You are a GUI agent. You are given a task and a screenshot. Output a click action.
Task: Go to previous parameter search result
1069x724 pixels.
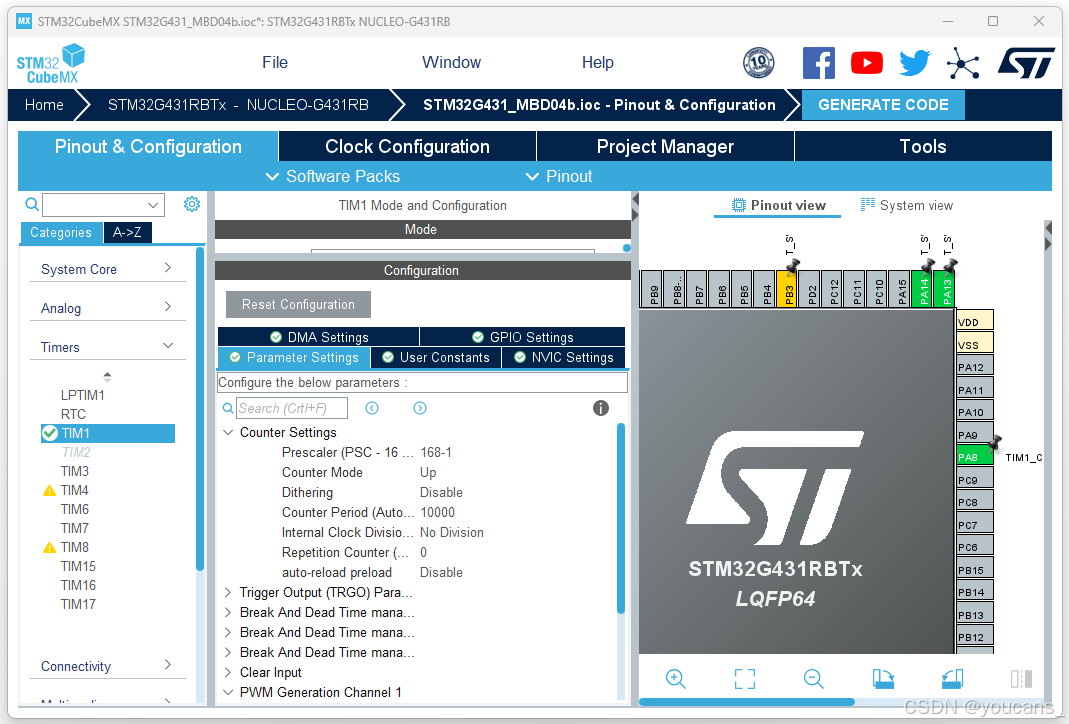click(x=372, y=408)
